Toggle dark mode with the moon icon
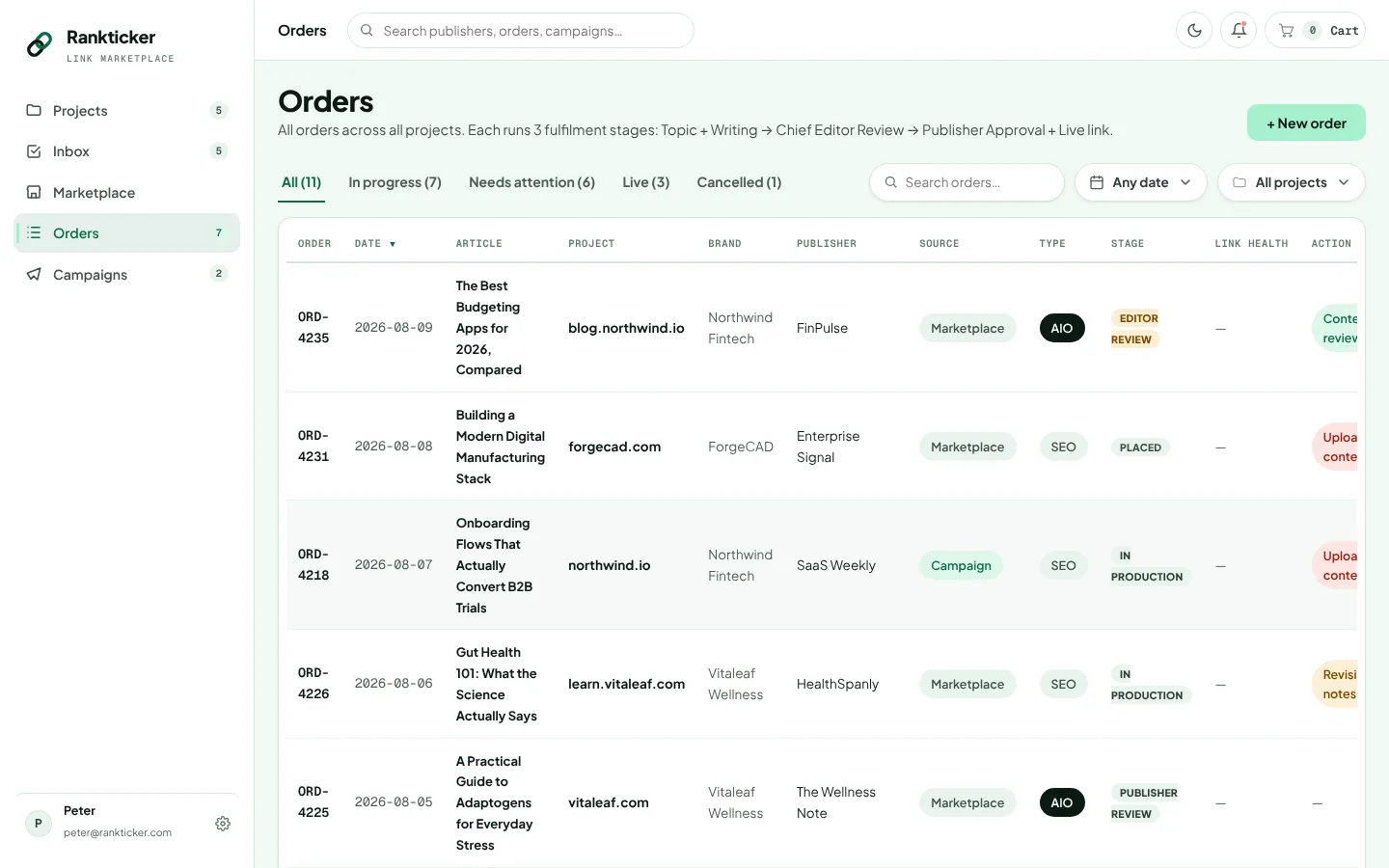 coord(1194,30)
